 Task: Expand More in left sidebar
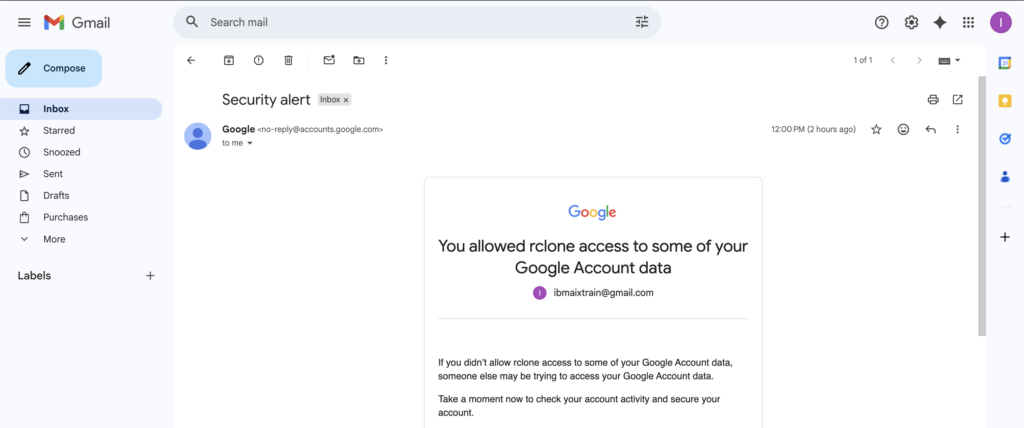[x=54, y=239]
